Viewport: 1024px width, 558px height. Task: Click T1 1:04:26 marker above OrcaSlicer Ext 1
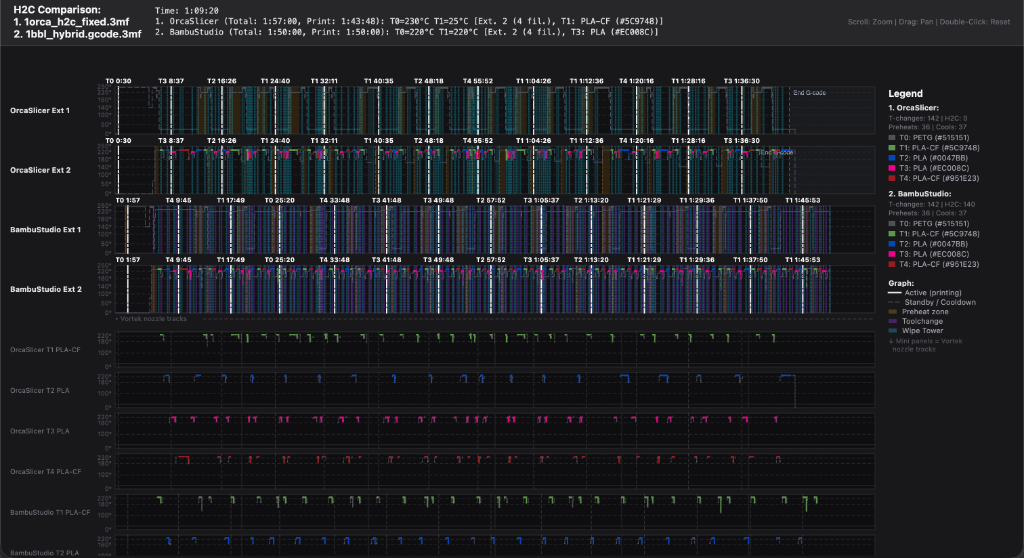[534, 81]
